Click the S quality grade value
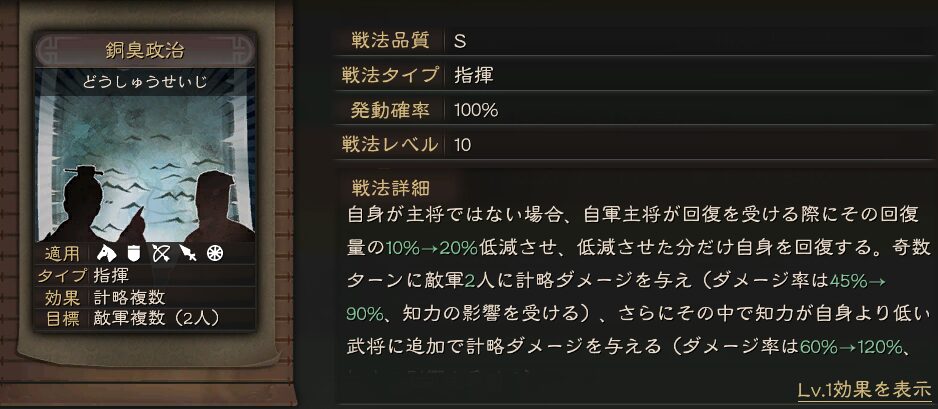The image size is (938, 409). pos(460,41)
